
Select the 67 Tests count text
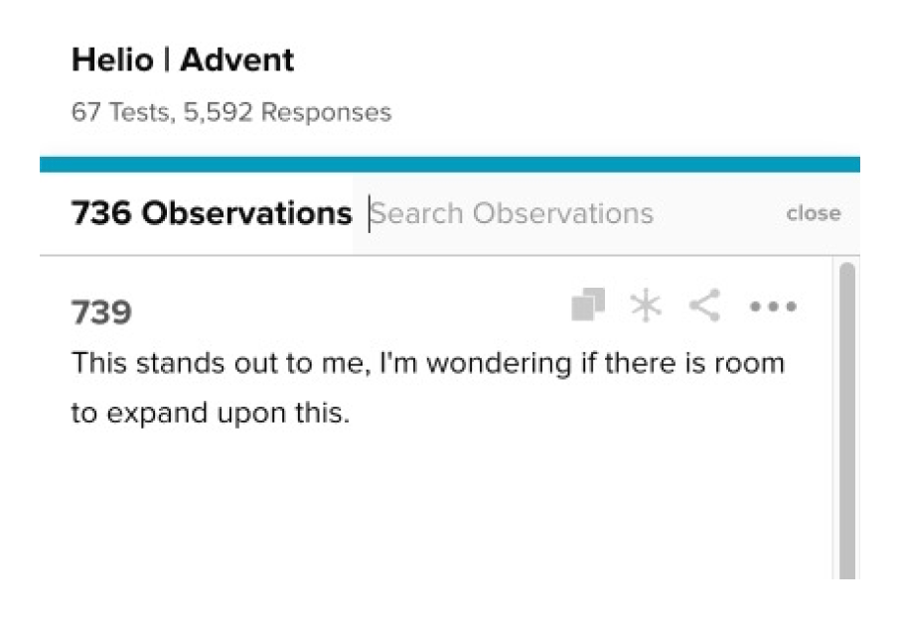[x=123, y=113]
